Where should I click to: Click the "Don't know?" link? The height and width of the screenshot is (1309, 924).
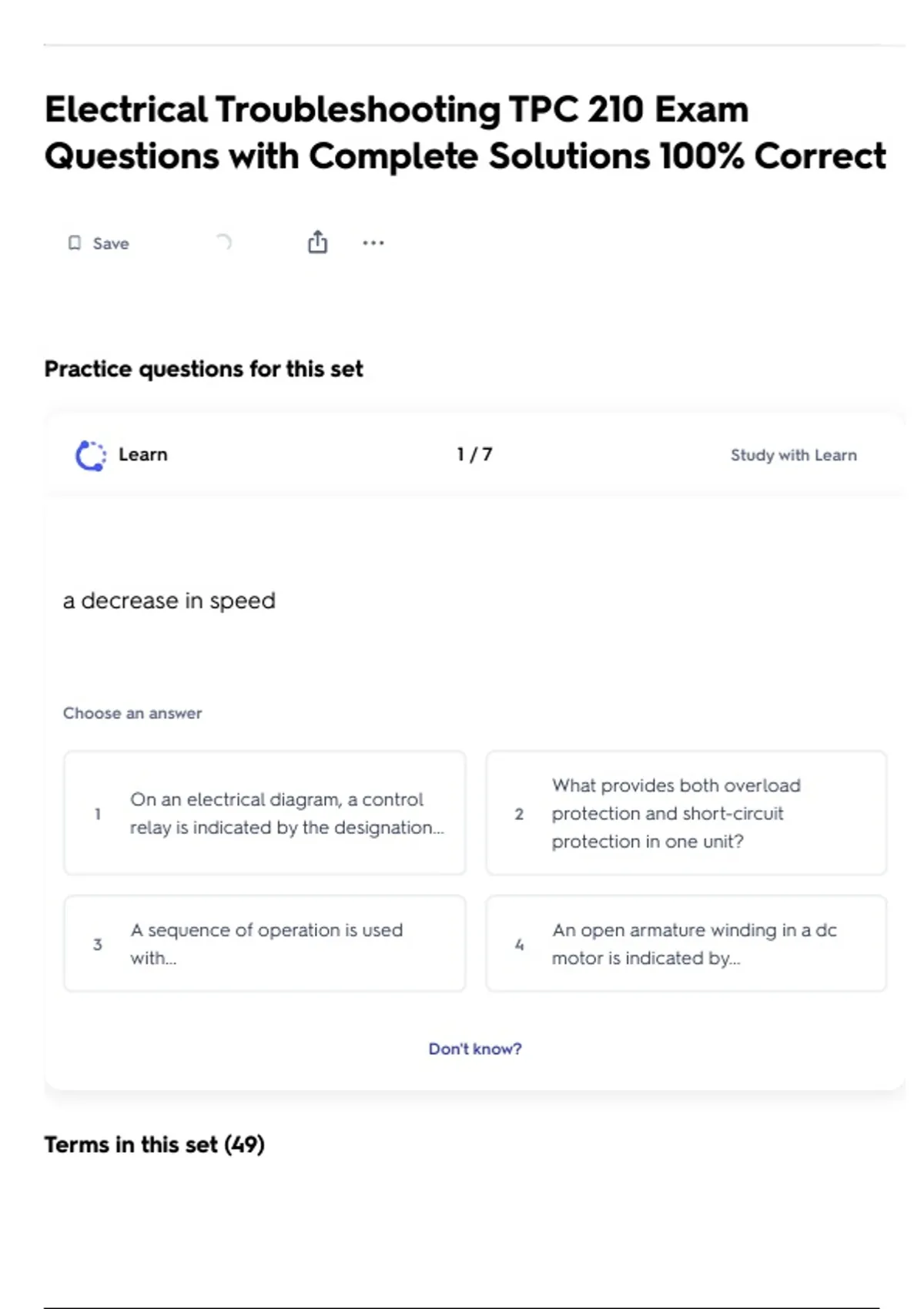coord(474,1049)
